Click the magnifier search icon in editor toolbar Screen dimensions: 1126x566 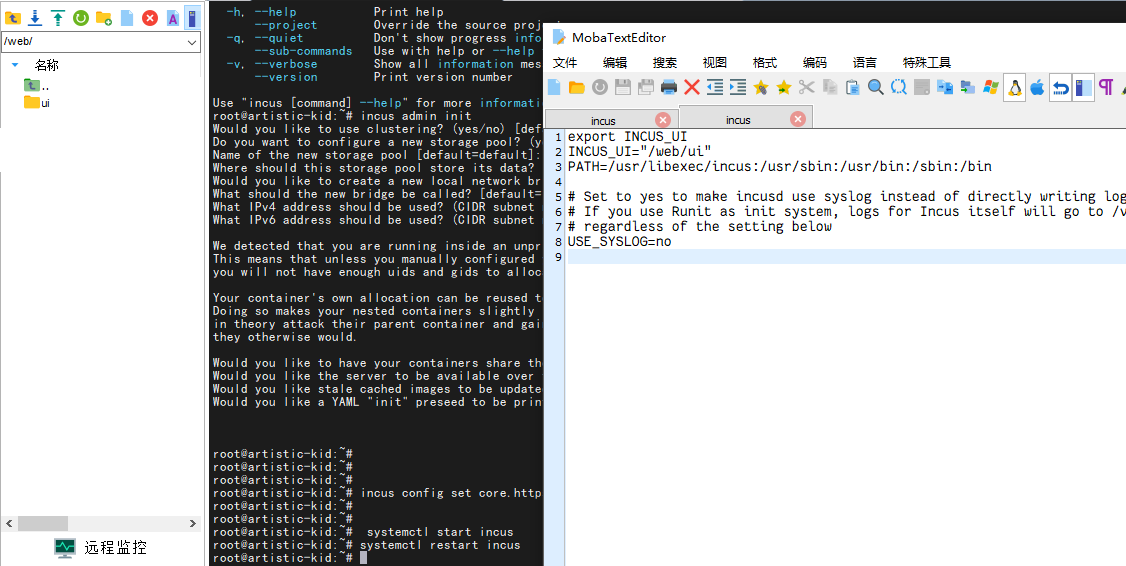coord(875,88)
